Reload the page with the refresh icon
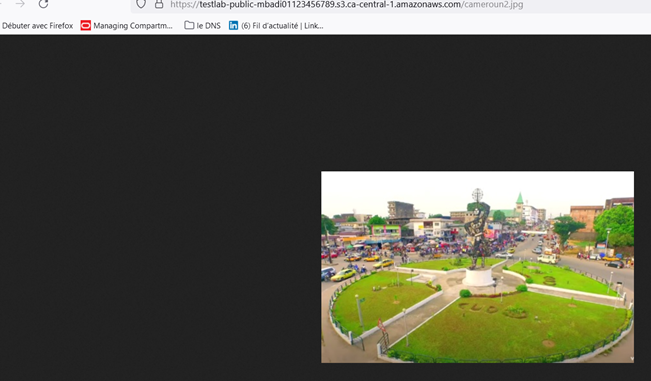651x381 pixels. click(43, 4)
